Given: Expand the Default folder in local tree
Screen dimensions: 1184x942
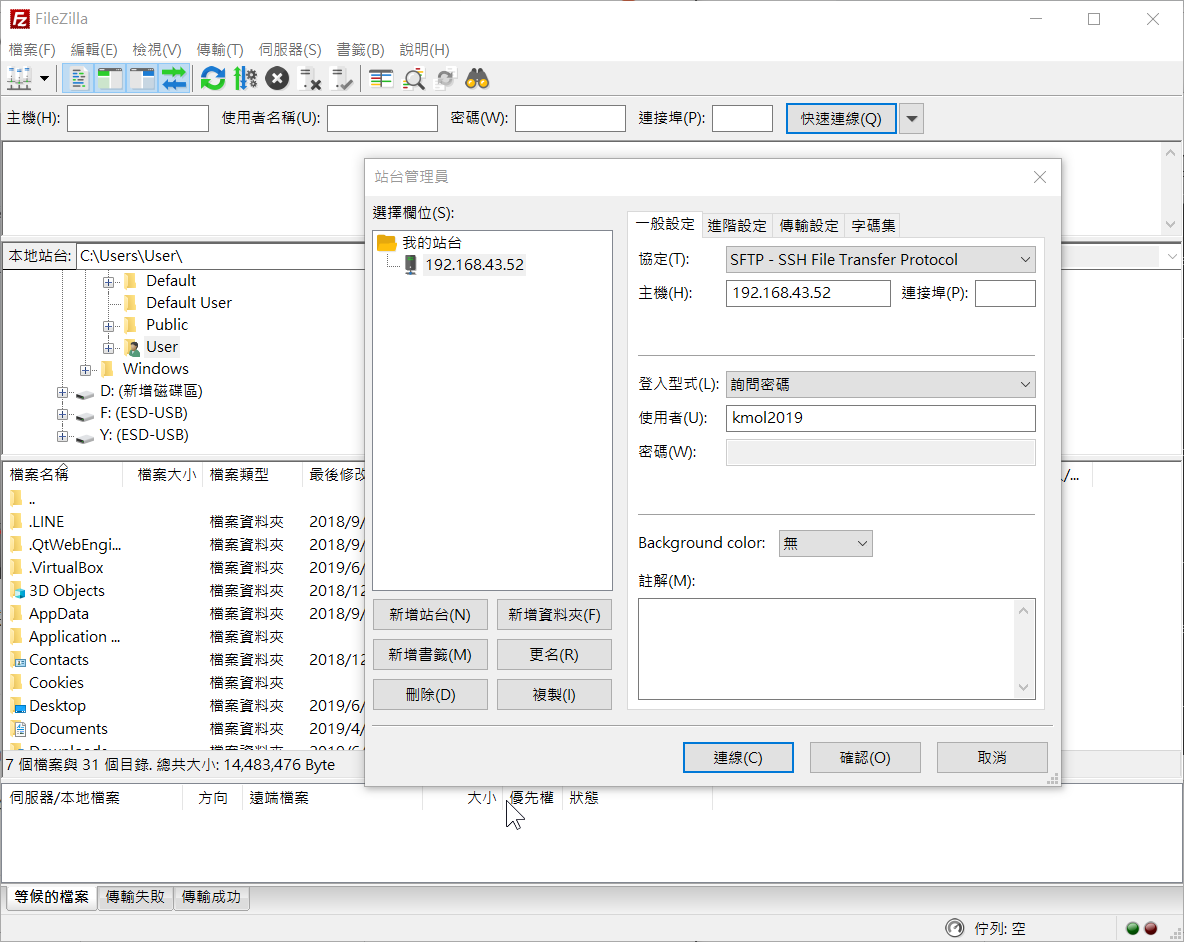Looking at the screenshot, I should (109, 282).
